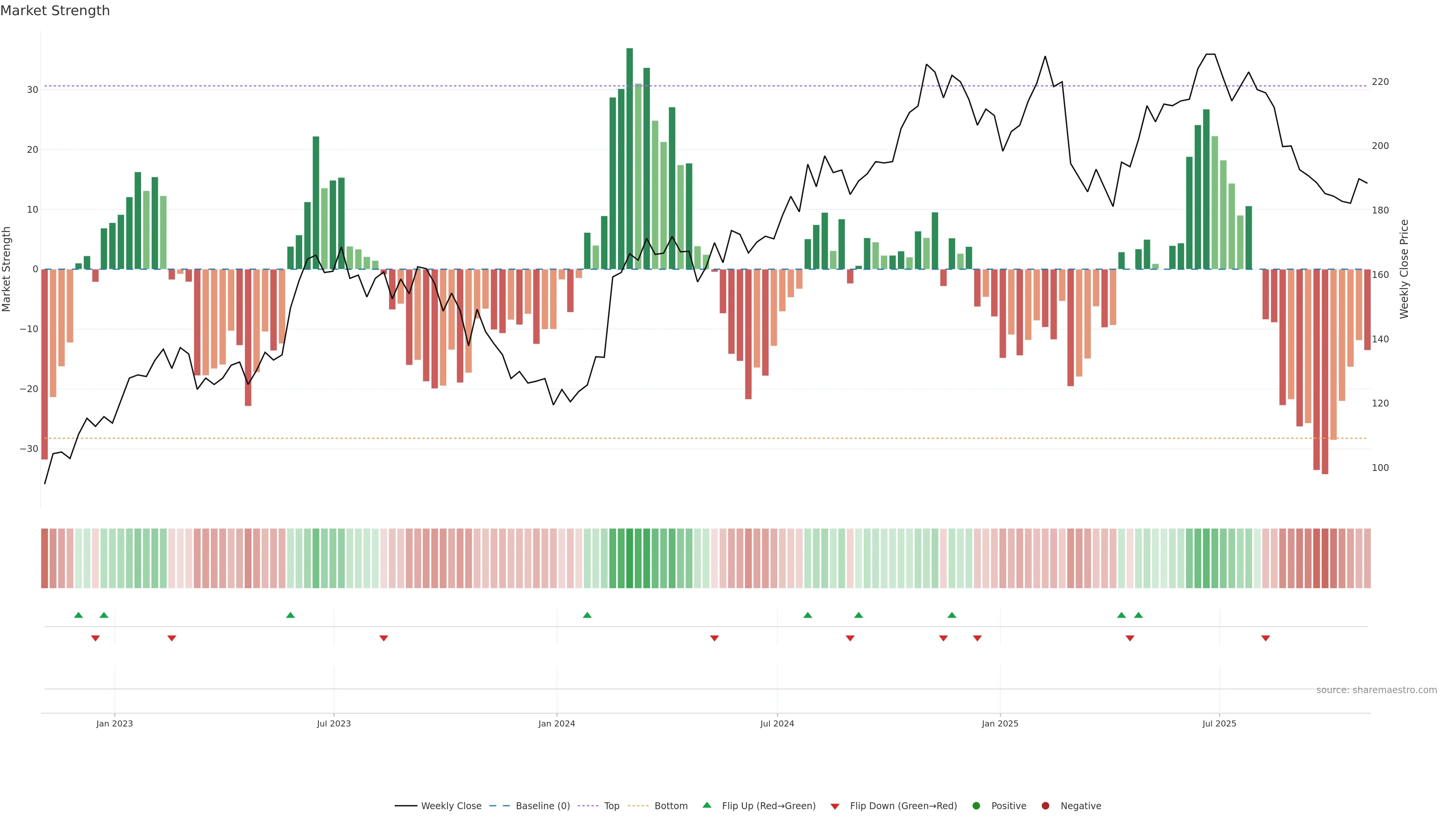
Task: Click flip-up triangle just before Jan 2024
Action: click(587, 615)
